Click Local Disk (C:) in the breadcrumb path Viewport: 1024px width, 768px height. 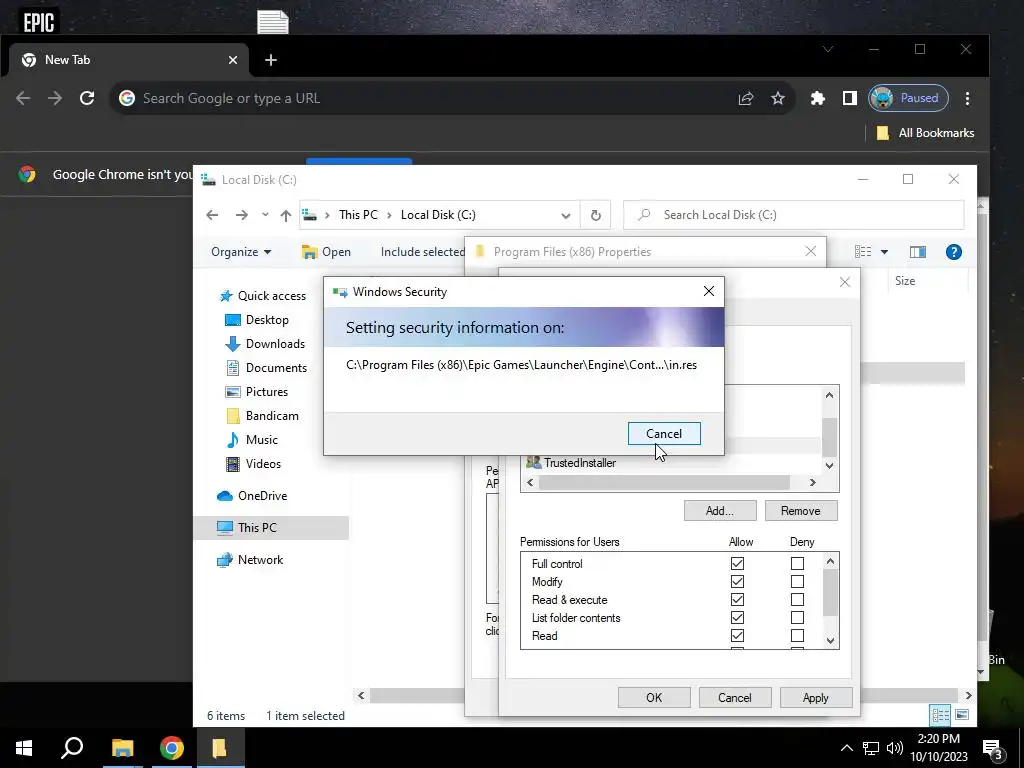(438, 215)
